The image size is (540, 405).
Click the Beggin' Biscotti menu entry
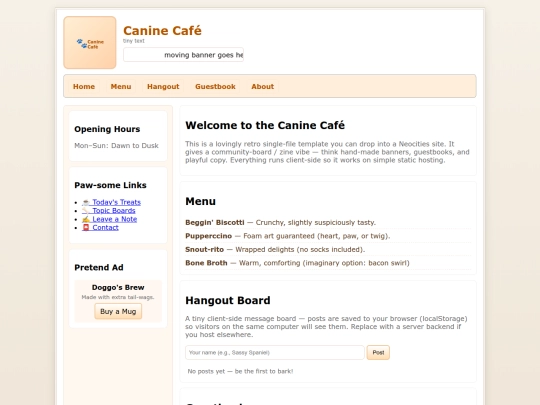click(x=328, y=222)
